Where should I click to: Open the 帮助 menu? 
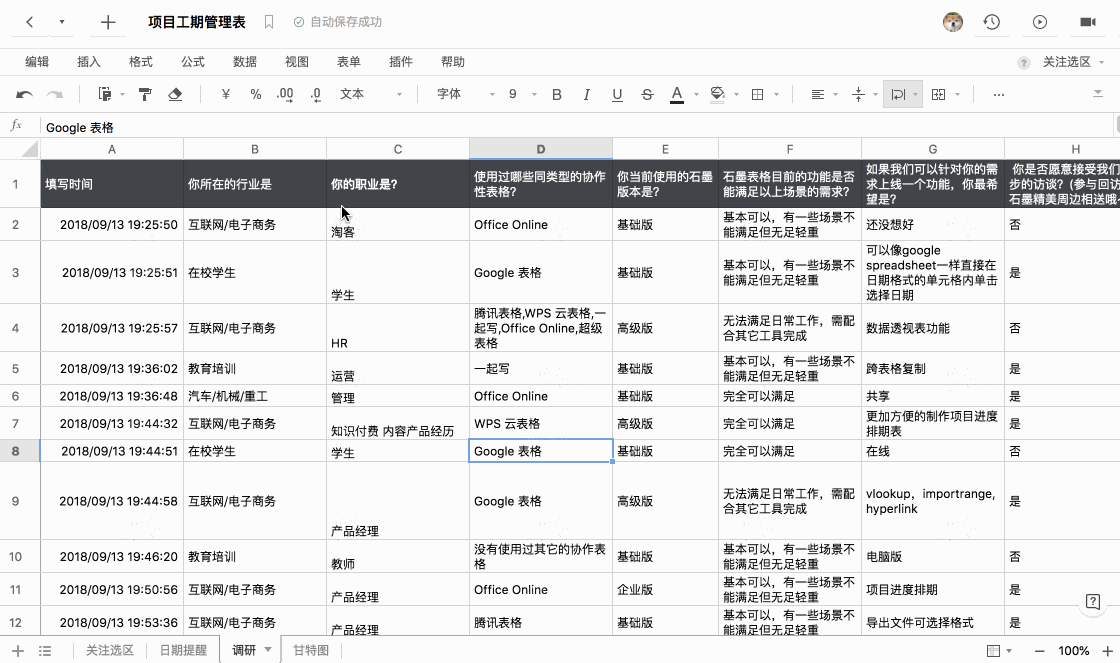453,62
